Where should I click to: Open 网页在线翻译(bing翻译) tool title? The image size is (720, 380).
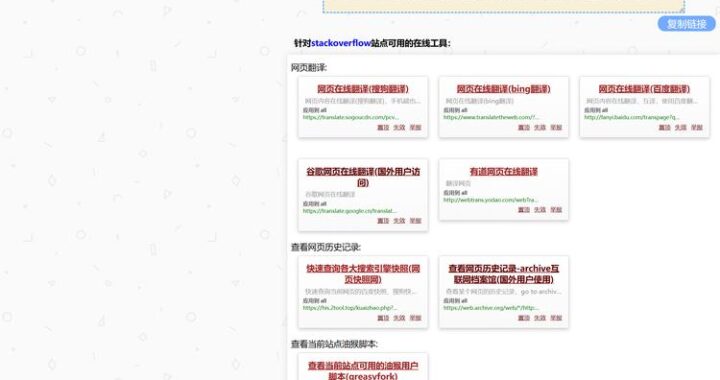503,89
